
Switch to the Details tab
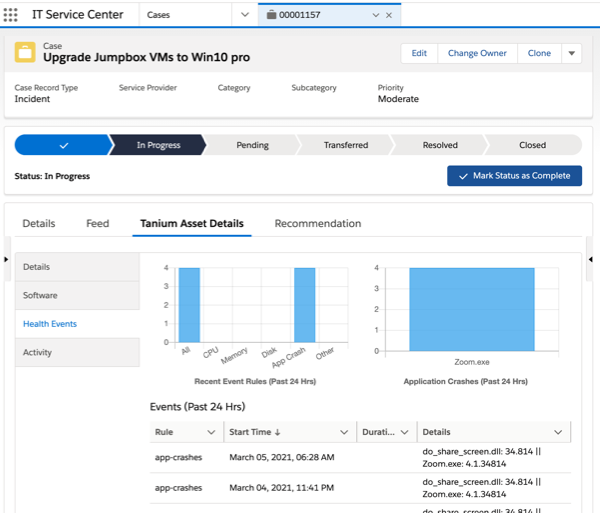click(39, 223)
